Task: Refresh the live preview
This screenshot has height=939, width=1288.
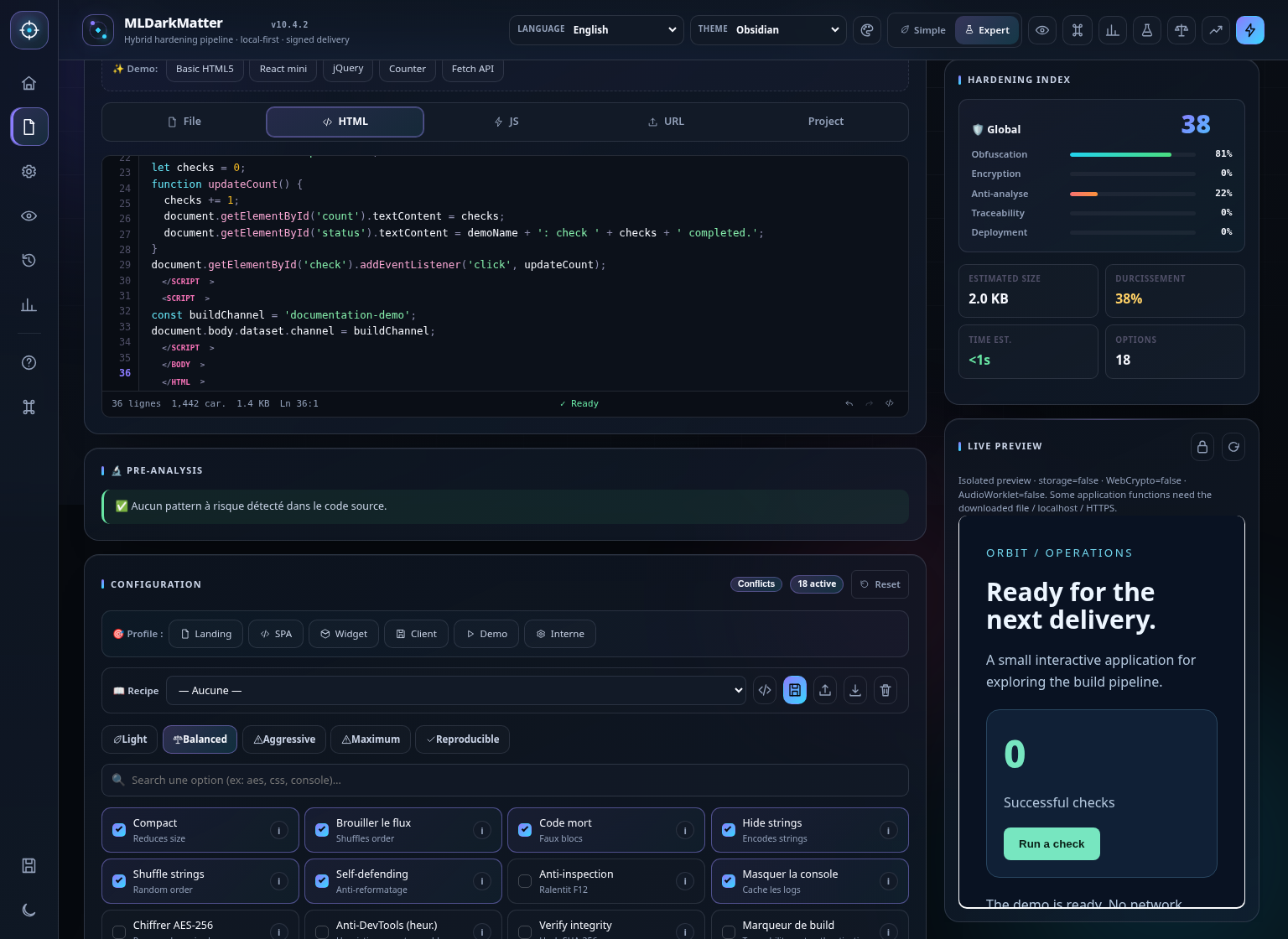Action: [x=1233, y=447]
